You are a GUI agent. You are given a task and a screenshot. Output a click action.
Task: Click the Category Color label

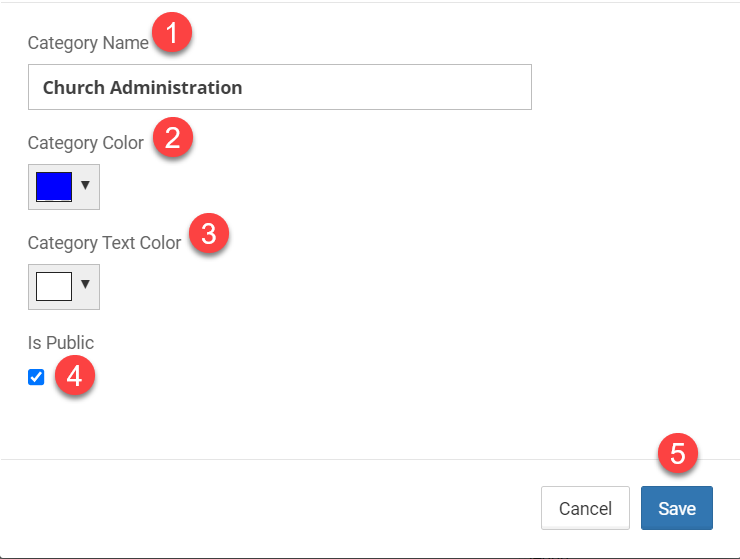click(86, 143)
